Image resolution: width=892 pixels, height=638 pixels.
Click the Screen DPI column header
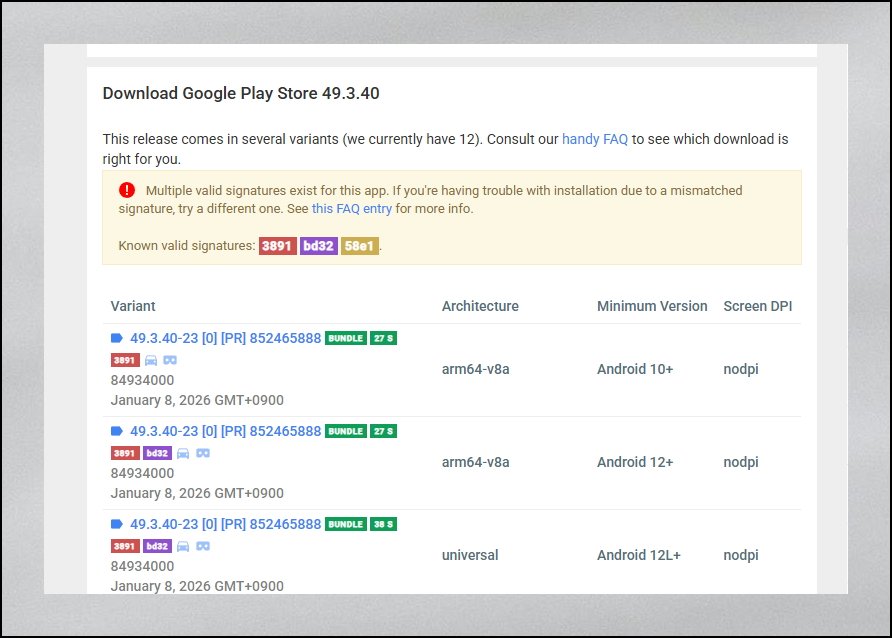[x=758, y=306]
